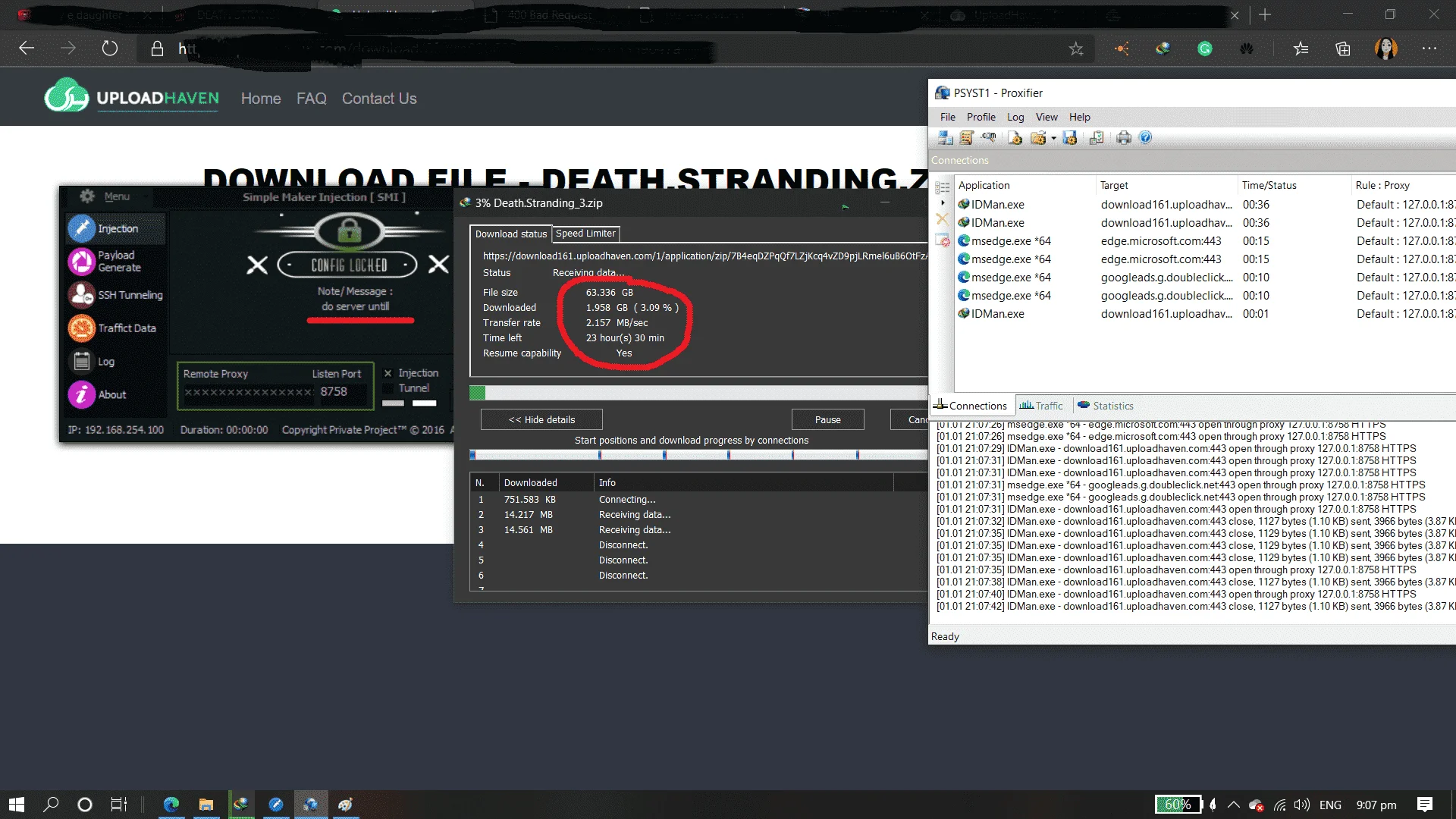Open Proxifier Profile menu
1456x819 pixels.
click(981, 117)
